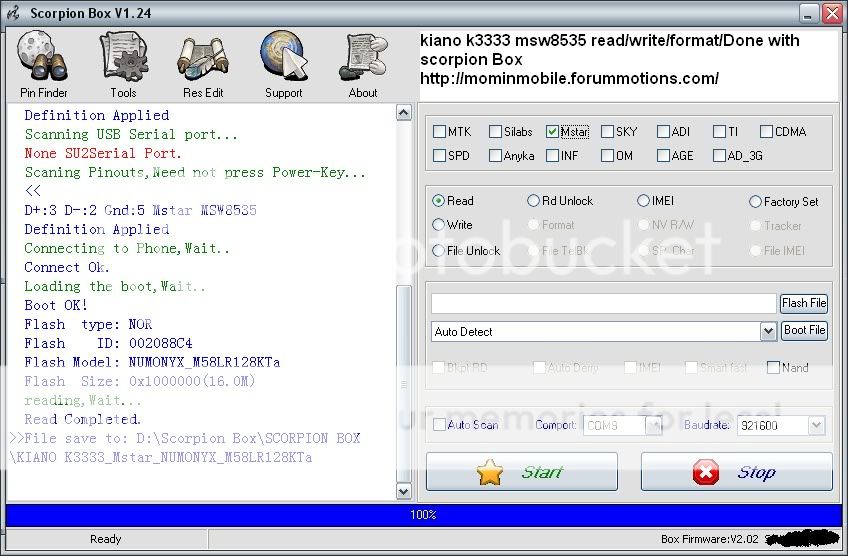The image size is (848, 556).
Task: Click 'None SU2Serial Port.' log line
Action: pos(103,153)
